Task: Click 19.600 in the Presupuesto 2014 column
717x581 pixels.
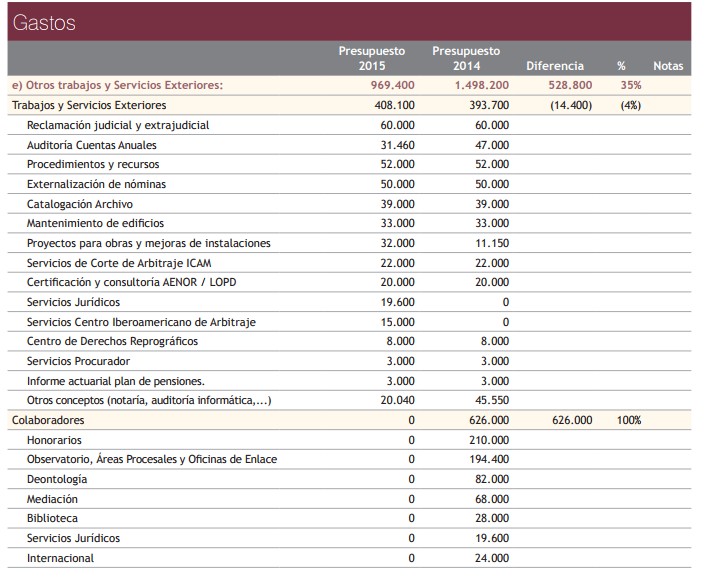Action: pos(492,538)
